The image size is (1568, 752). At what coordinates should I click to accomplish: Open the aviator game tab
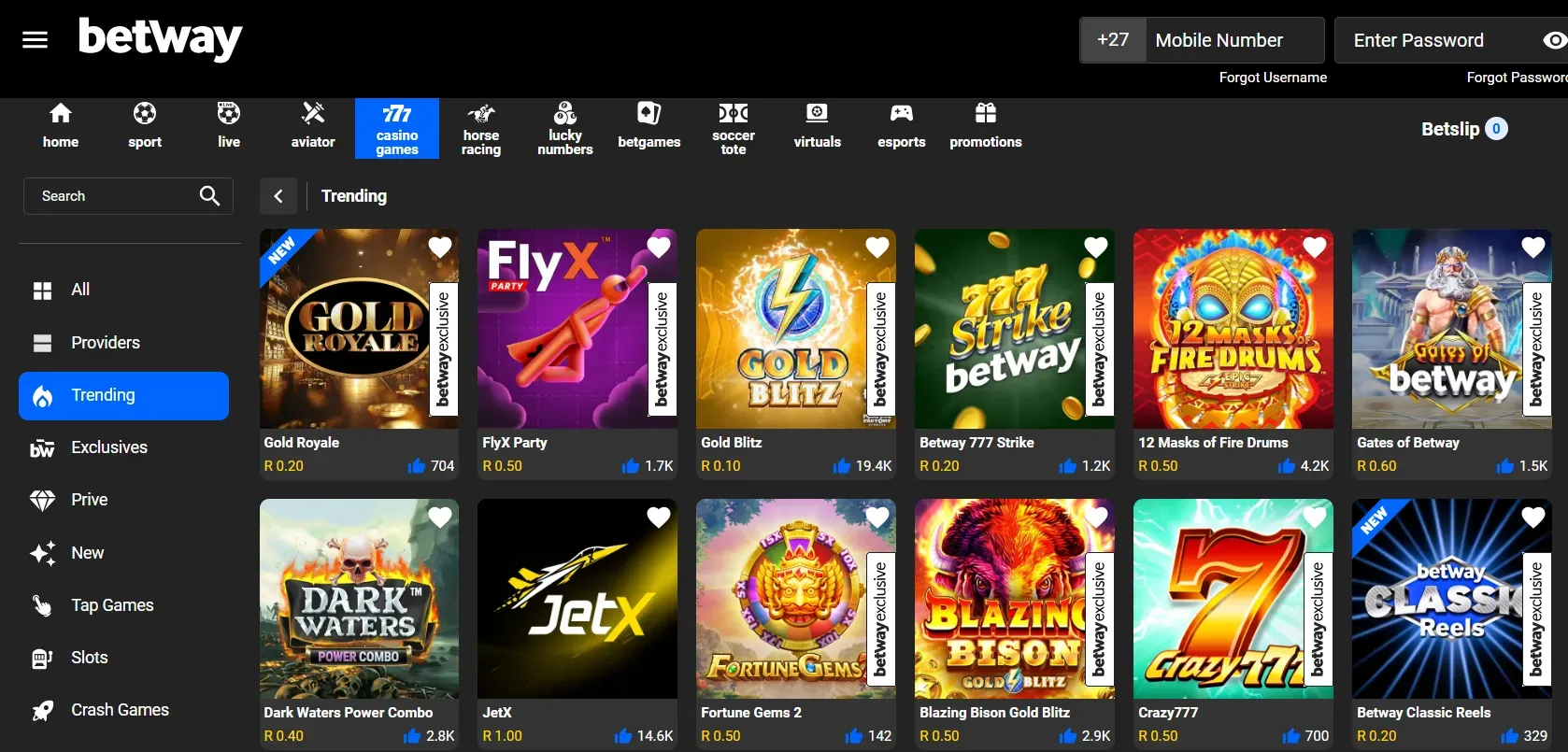point(313,128)
